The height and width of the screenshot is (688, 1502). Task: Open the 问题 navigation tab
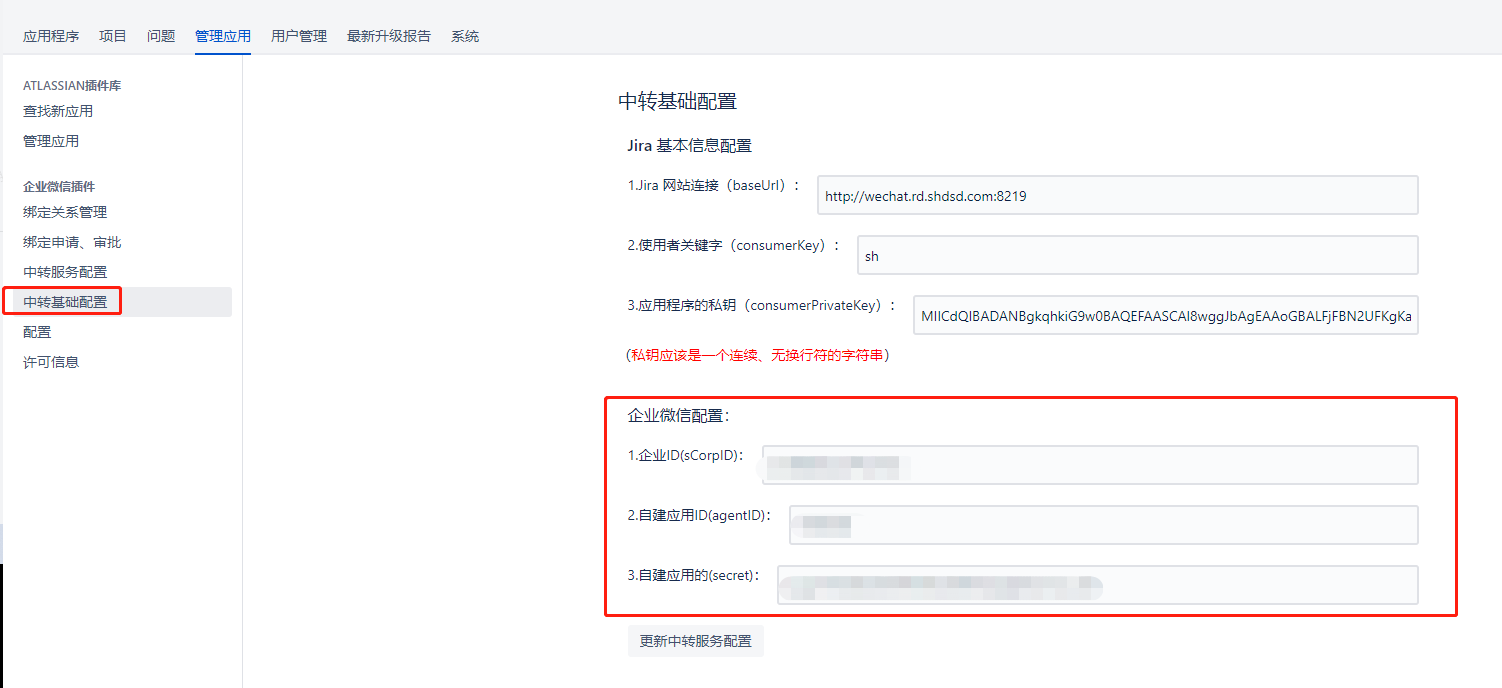click(161, 36)
